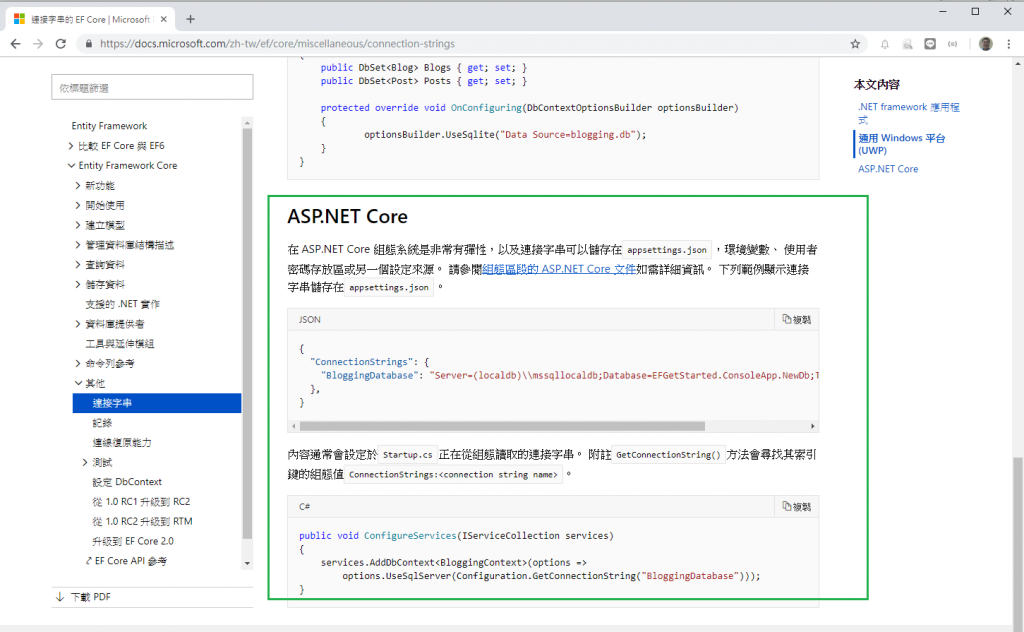
Task: Copy the JSON code block
Action: (x=797, y=319)
